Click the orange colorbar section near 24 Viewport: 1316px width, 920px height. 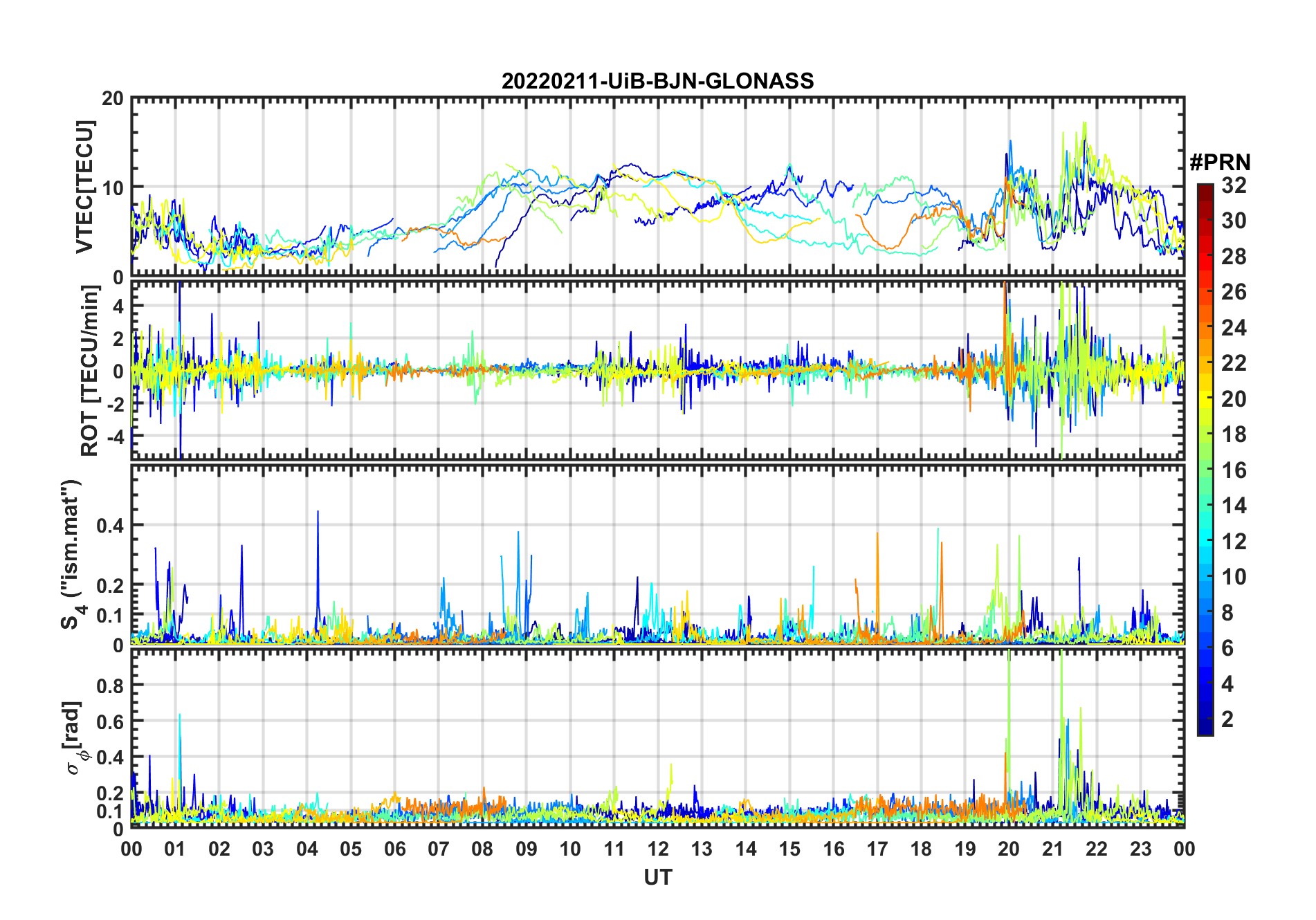pos(1205,327)
